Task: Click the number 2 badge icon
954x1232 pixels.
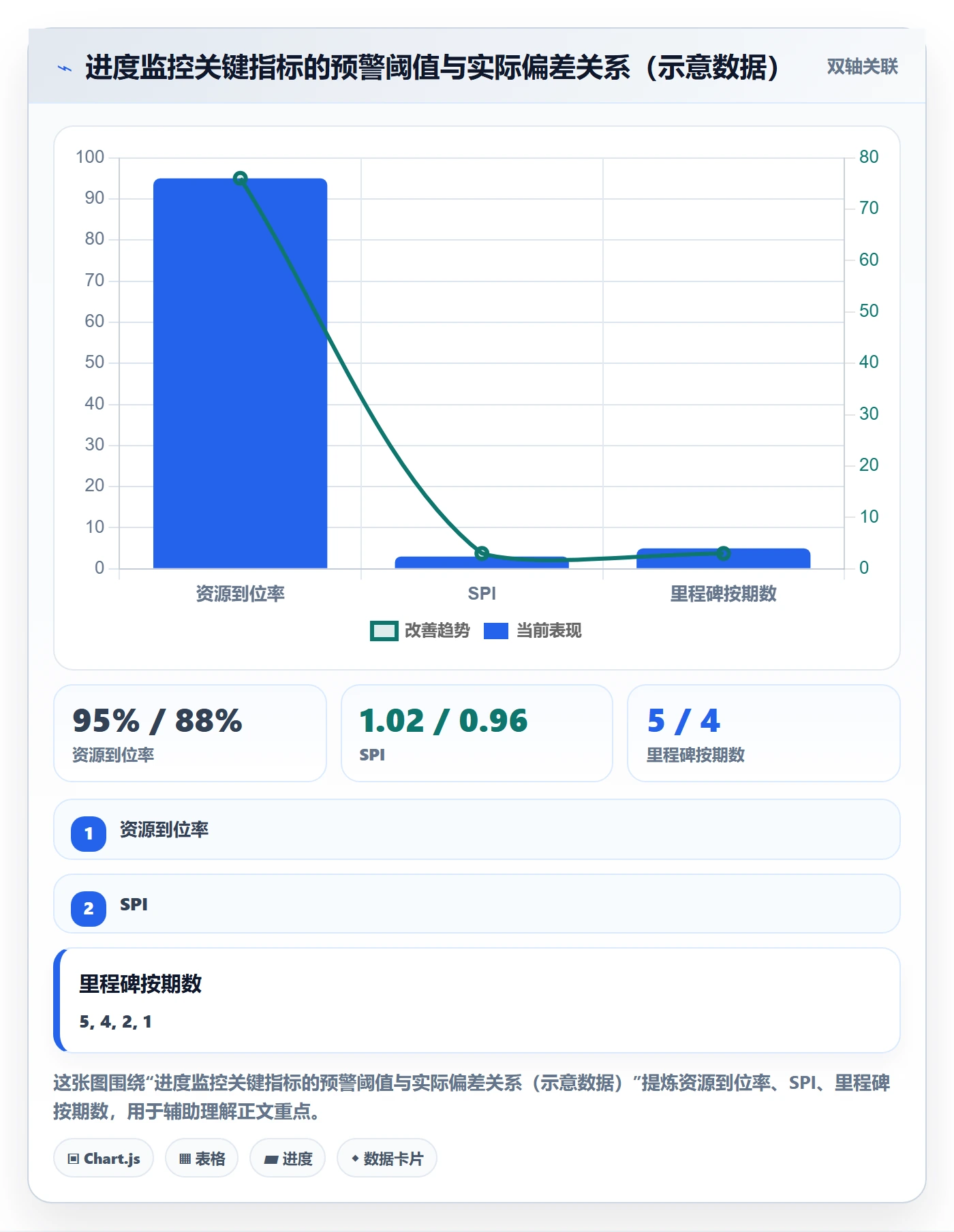Action: (x=89, y=908)
